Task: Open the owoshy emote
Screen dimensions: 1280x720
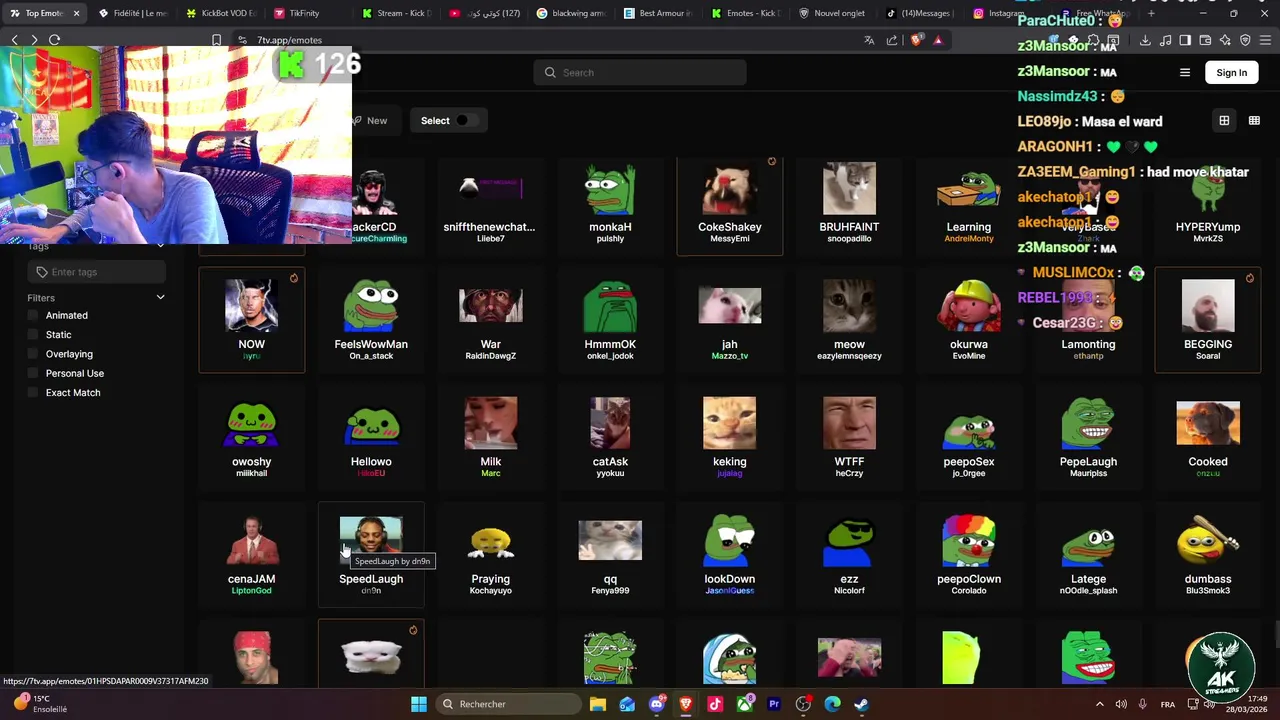Action: [252, 438]
